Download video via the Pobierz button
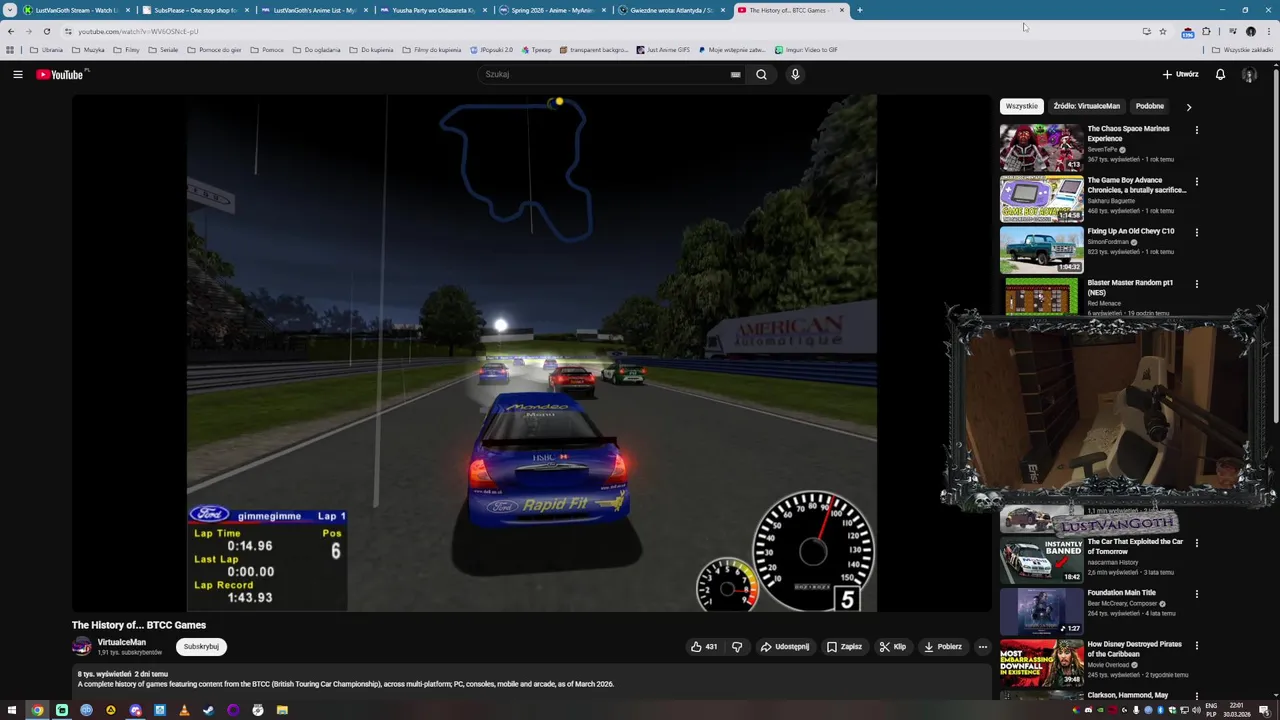Image resolution: width=1280 pixels, height=720 pixels. 942,647
